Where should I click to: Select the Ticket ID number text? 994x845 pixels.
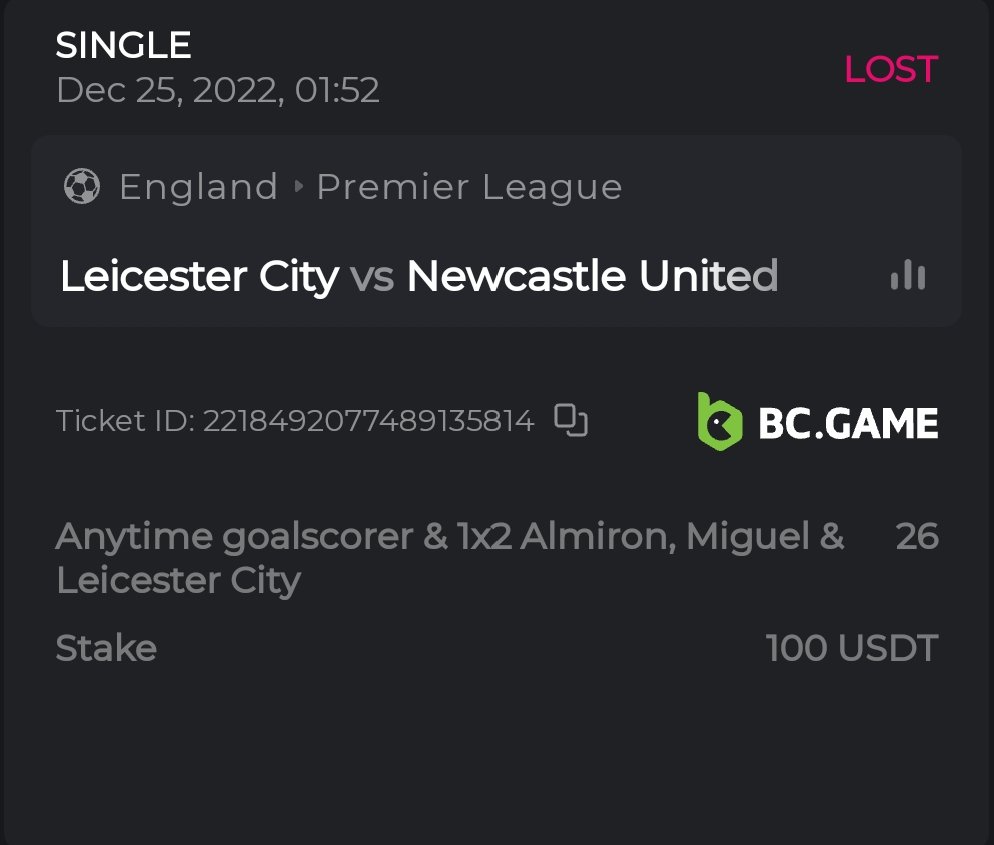368,421
